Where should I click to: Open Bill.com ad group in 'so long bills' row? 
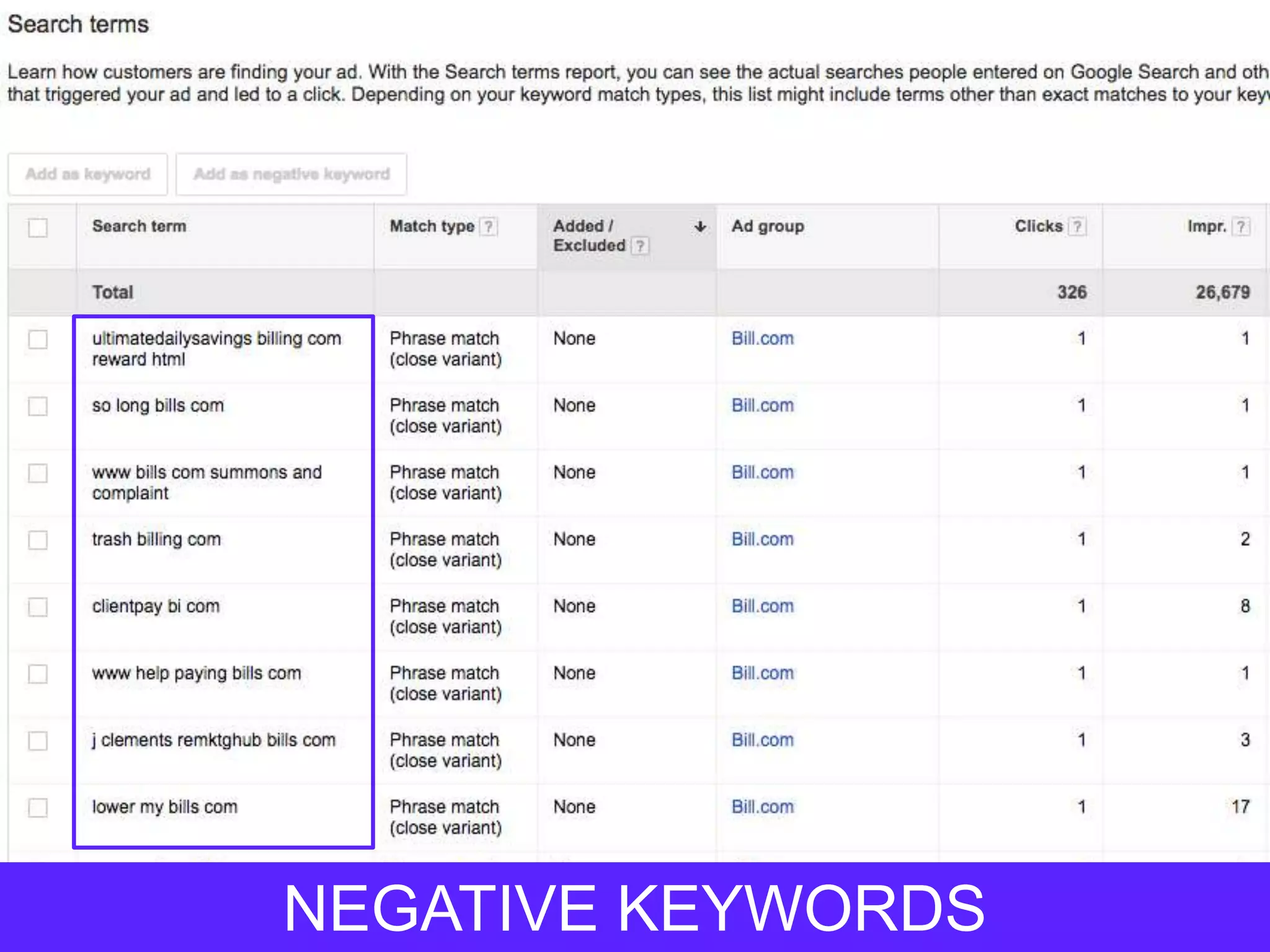tap(763, 405)
